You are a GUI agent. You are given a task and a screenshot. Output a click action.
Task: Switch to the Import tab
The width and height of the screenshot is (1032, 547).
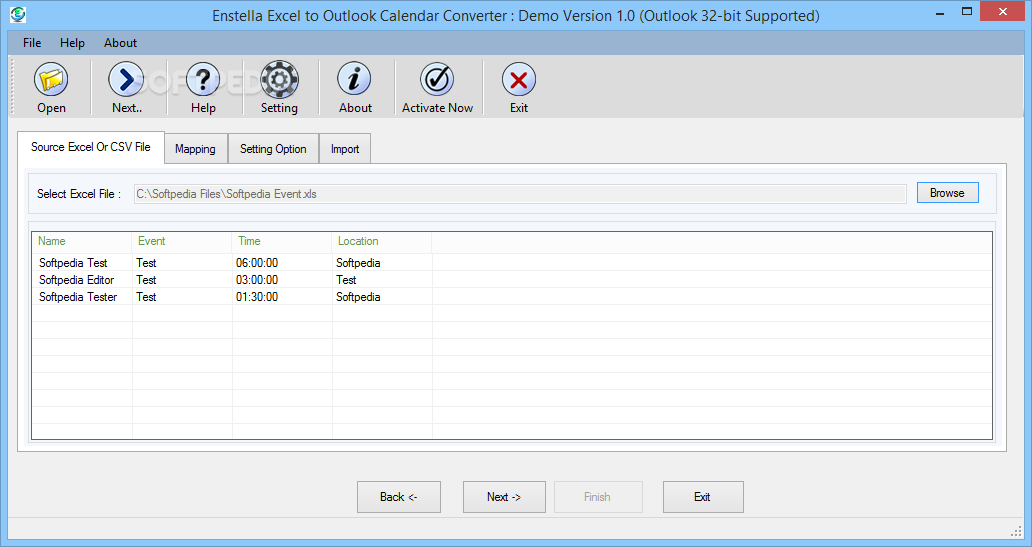tap(345, 149)
